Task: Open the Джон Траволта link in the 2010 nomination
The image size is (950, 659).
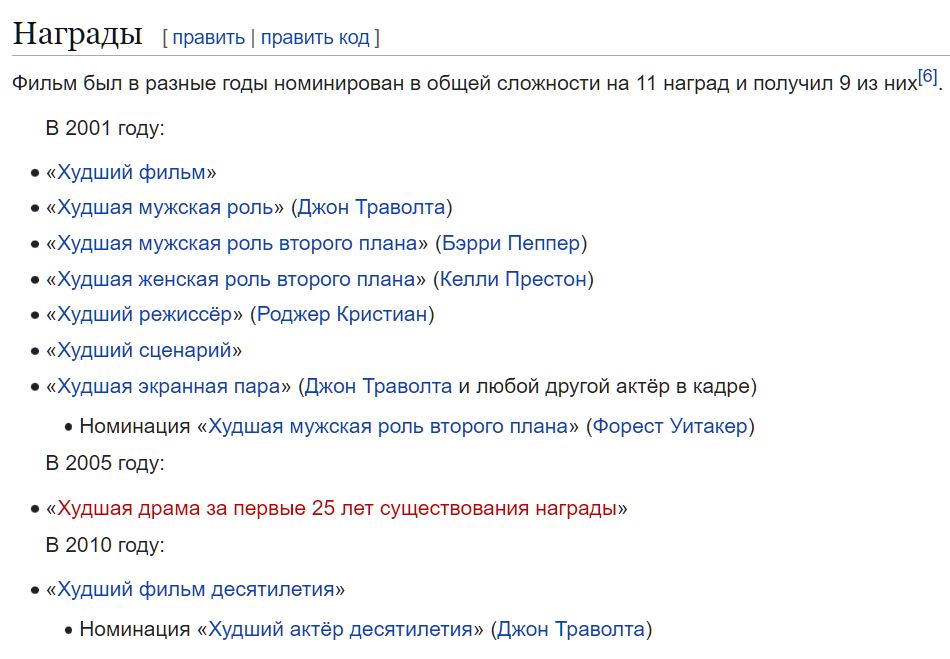Action: point(571,629)
